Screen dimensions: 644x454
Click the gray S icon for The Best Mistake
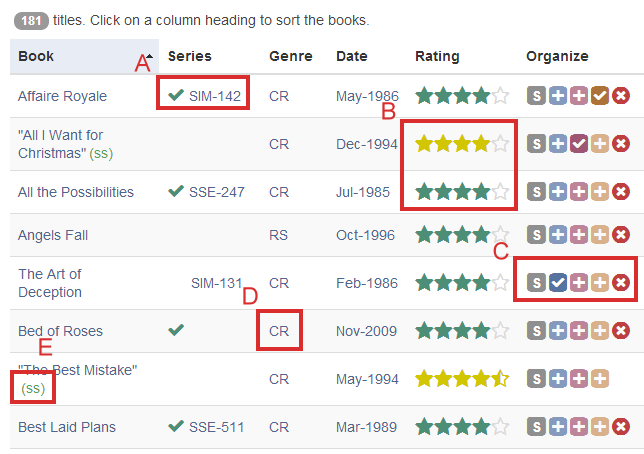coord(536,379)
